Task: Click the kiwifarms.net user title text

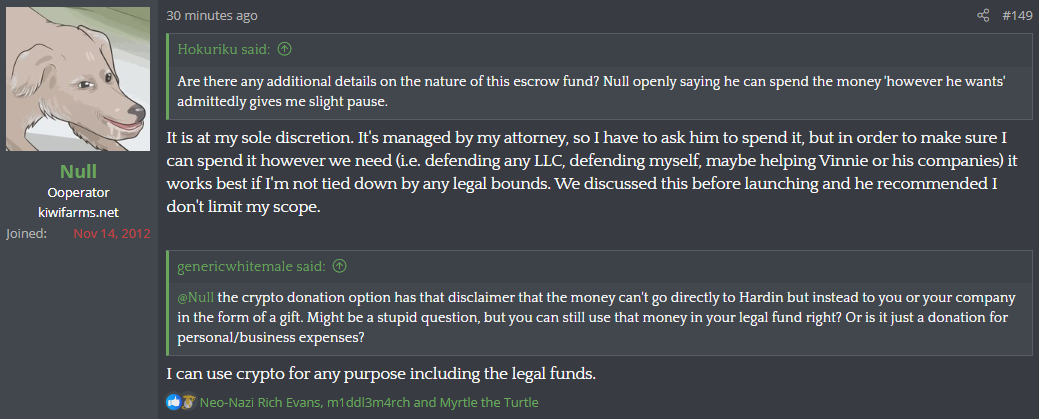Action: 78,212
